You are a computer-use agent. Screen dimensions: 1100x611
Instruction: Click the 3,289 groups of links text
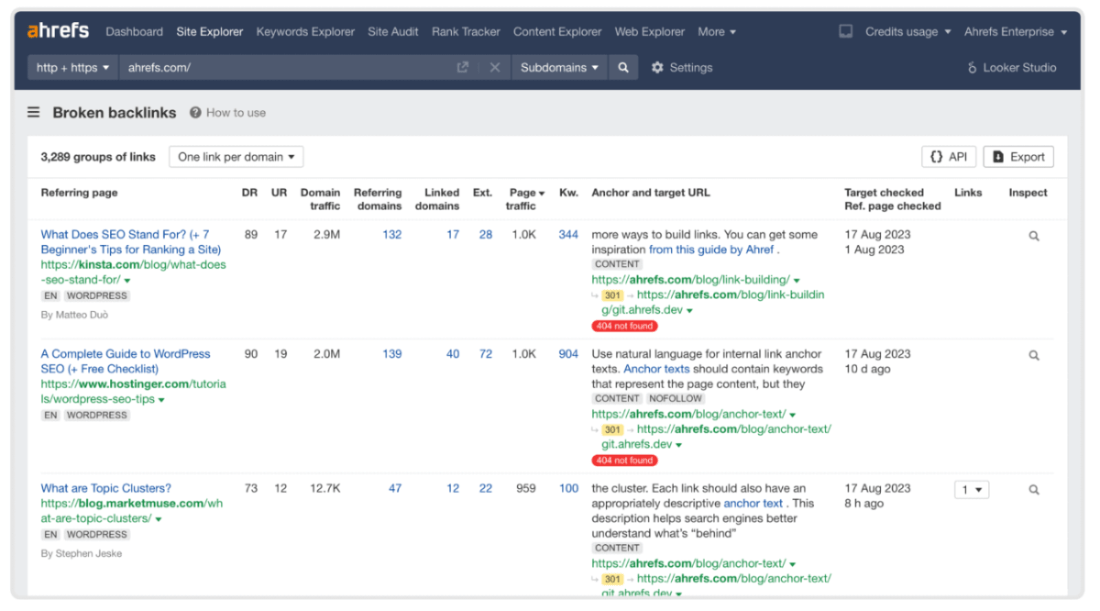tap(98, 156)
